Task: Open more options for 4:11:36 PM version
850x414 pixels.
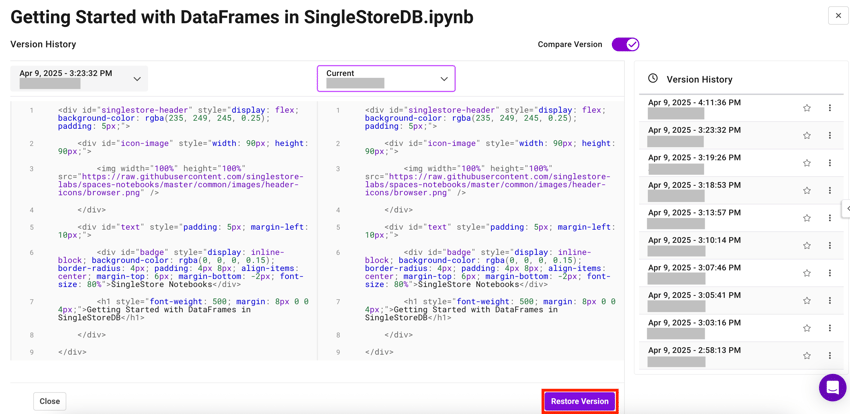Action: point(829,108)
